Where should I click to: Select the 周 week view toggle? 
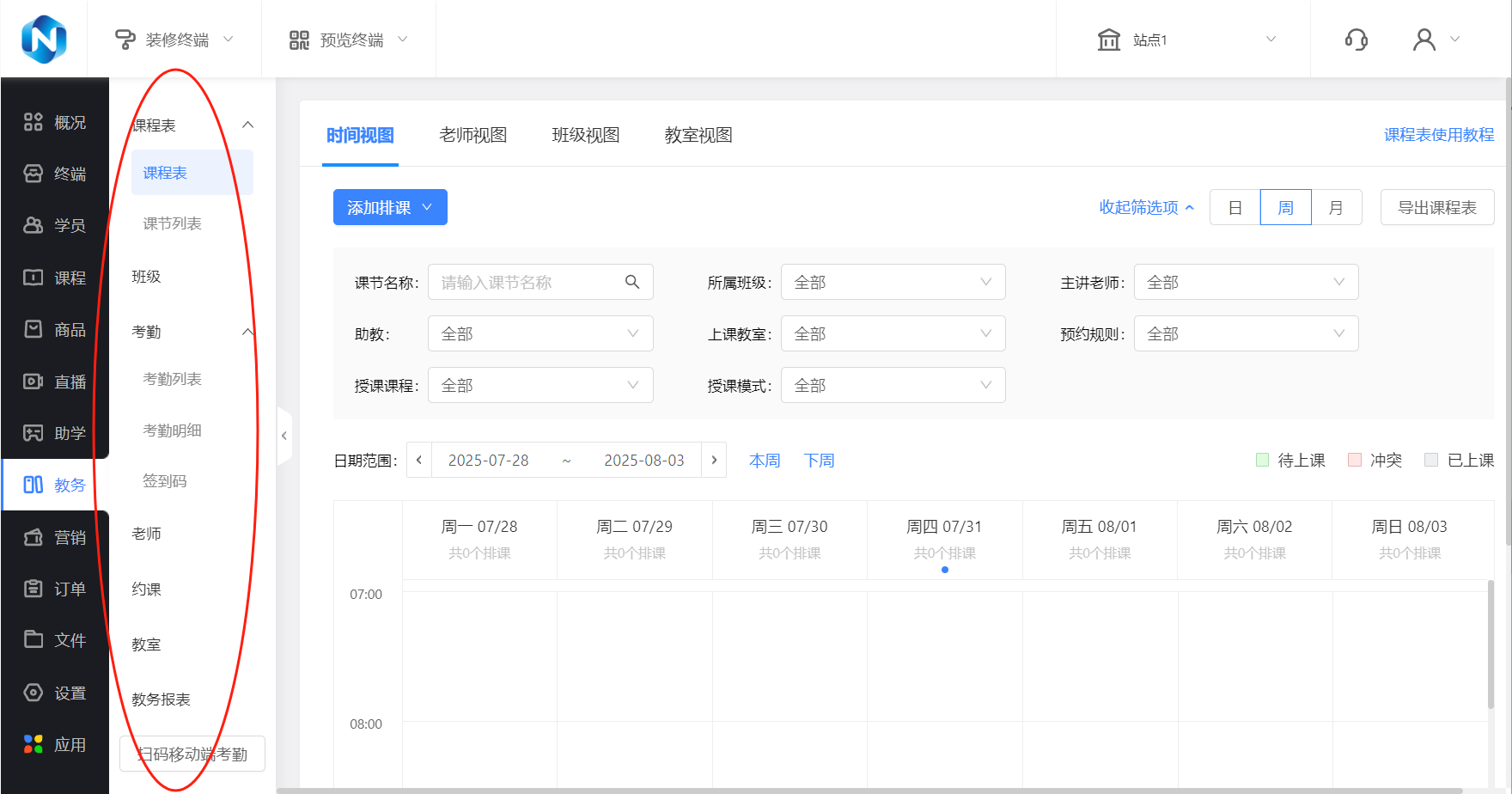[1285, 207]
